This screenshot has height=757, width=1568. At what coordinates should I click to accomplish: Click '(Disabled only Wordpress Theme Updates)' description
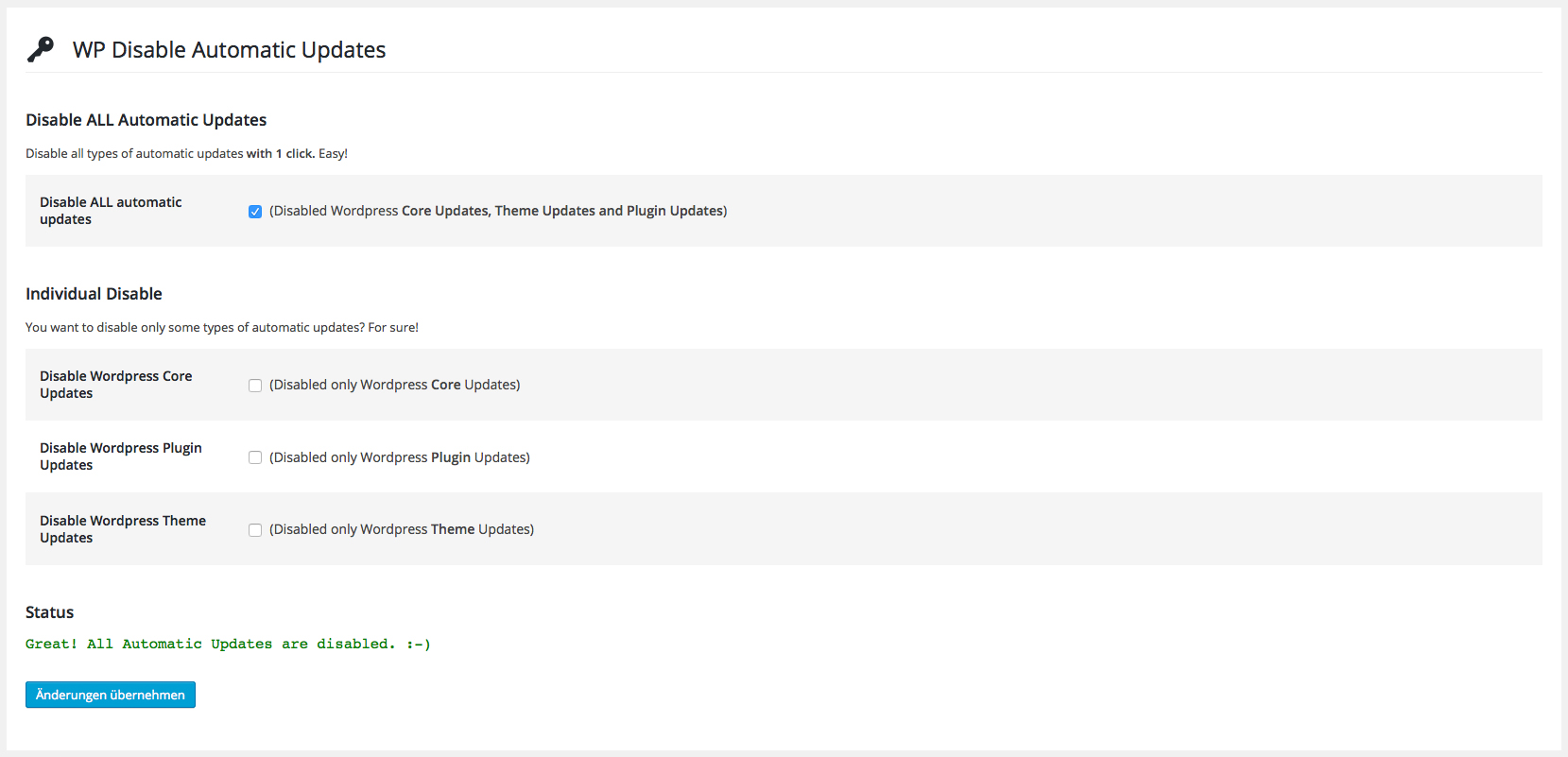[x=402, y=529]
